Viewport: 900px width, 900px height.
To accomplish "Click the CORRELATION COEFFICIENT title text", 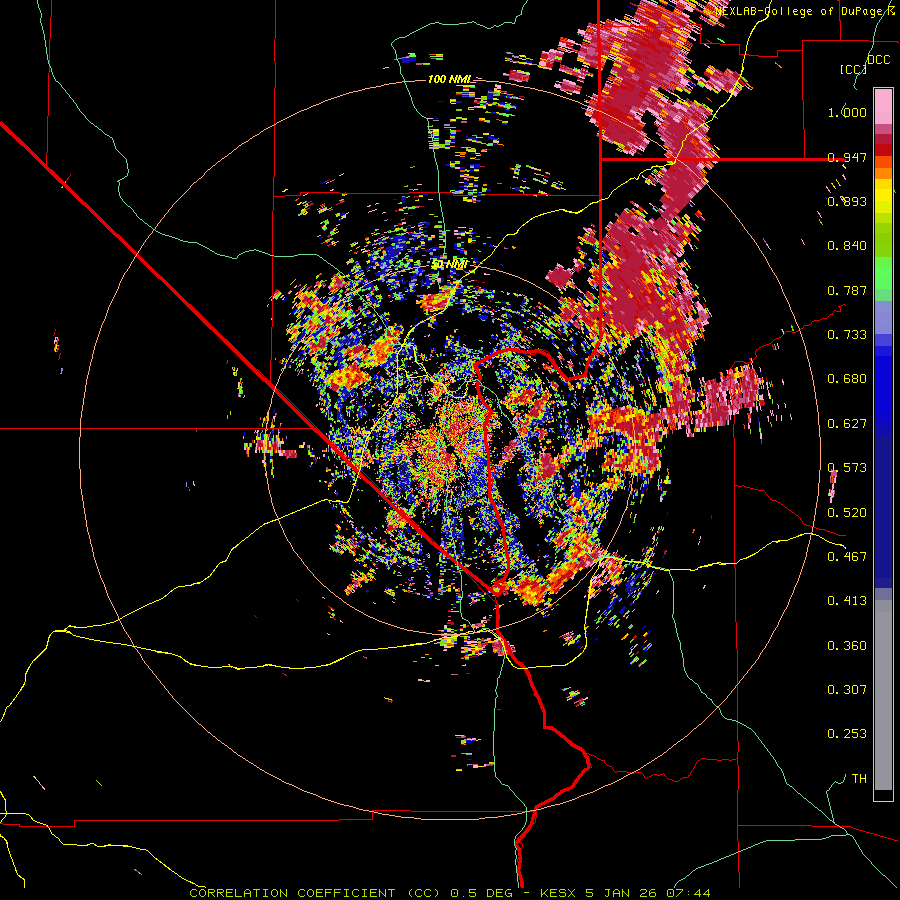I will [x=292, y=893].
